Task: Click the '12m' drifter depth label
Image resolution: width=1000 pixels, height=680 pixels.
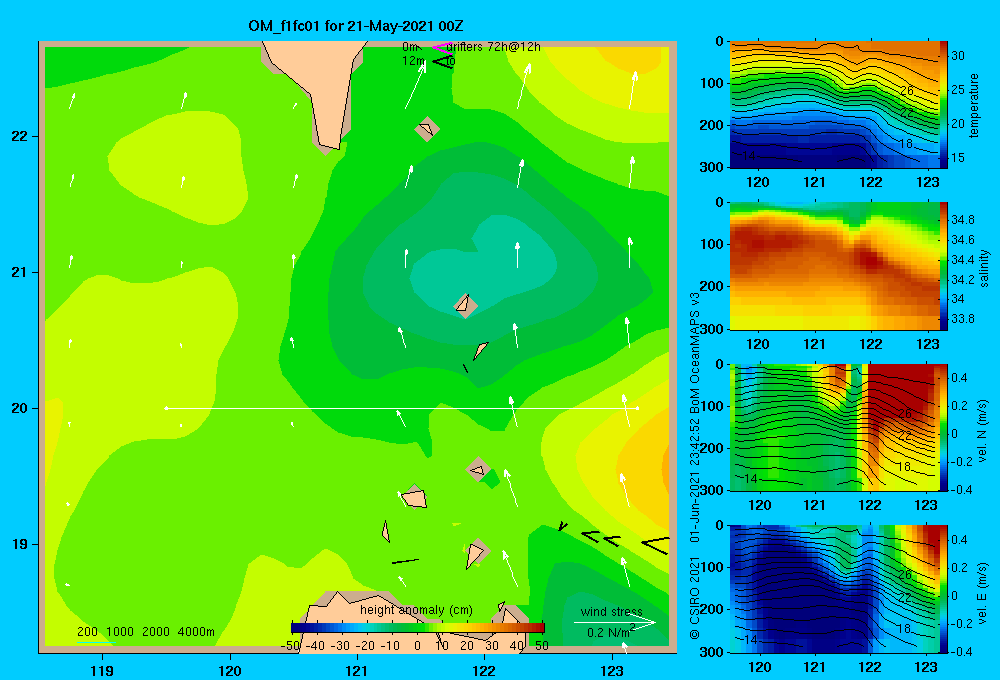Action: point(413,61)
